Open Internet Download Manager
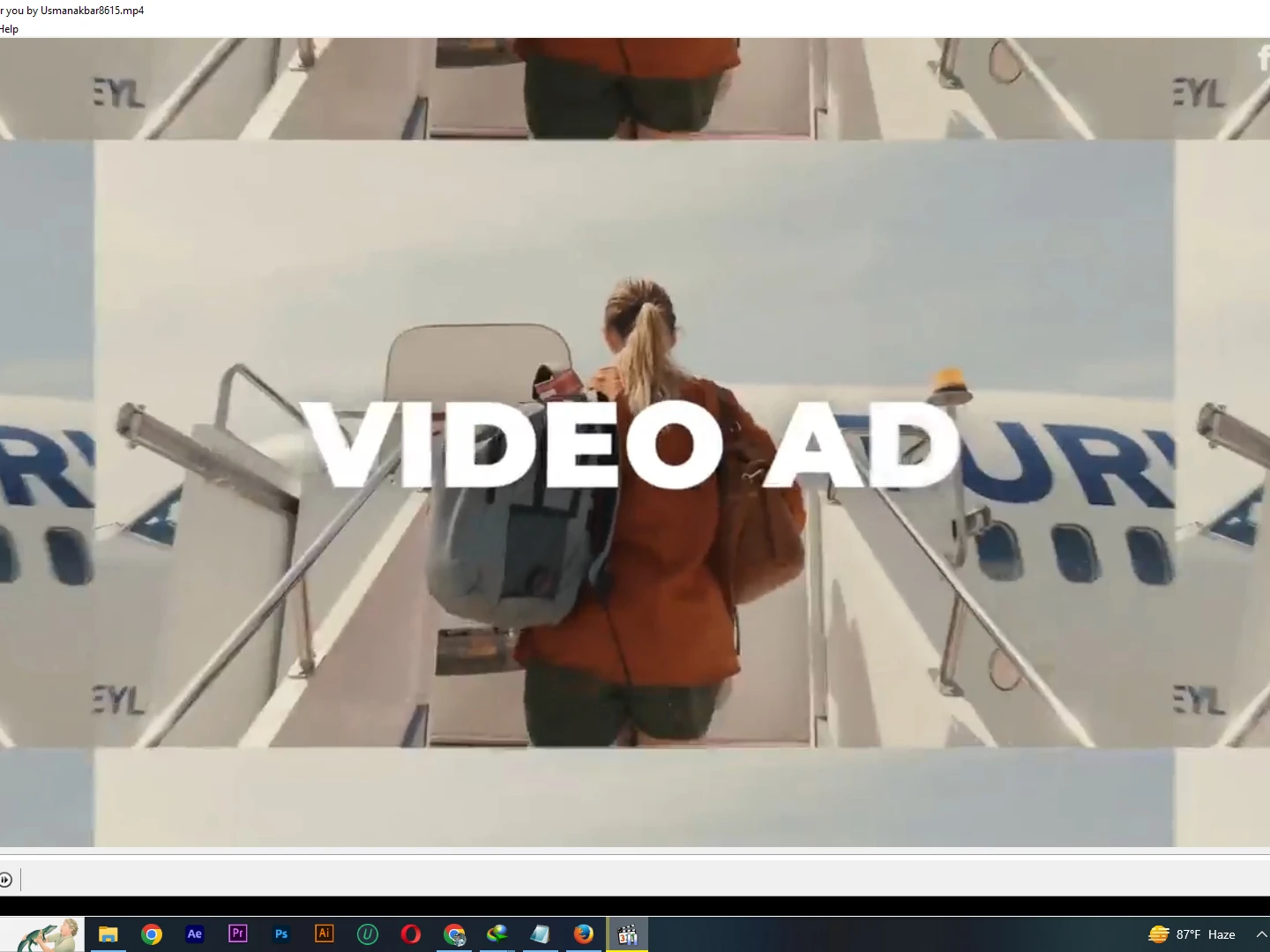This screenshot has height=952, width=1270. click(x=497, y=934)
